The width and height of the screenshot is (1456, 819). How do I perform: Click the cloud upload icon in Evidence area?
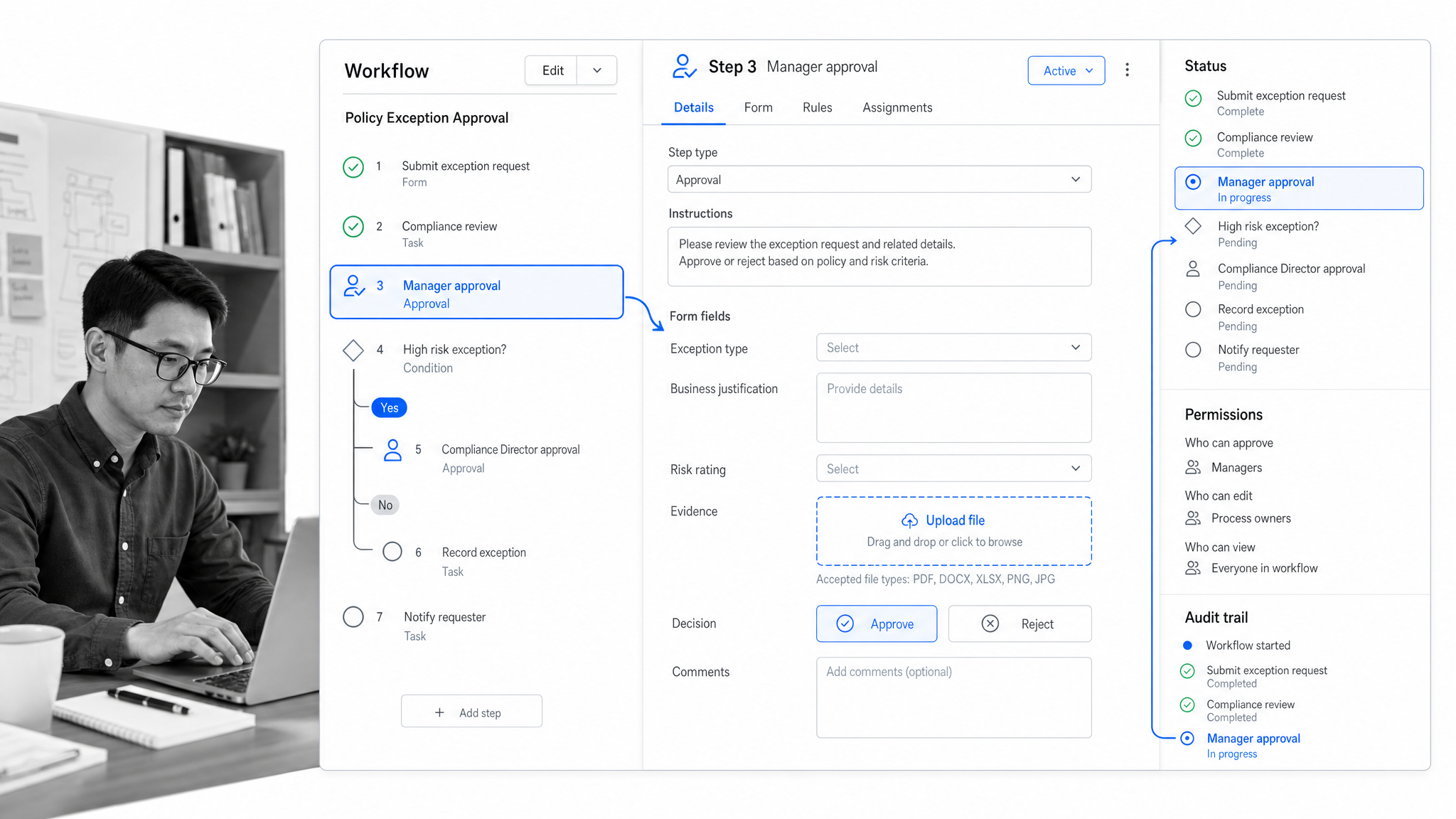click(909, 520)
